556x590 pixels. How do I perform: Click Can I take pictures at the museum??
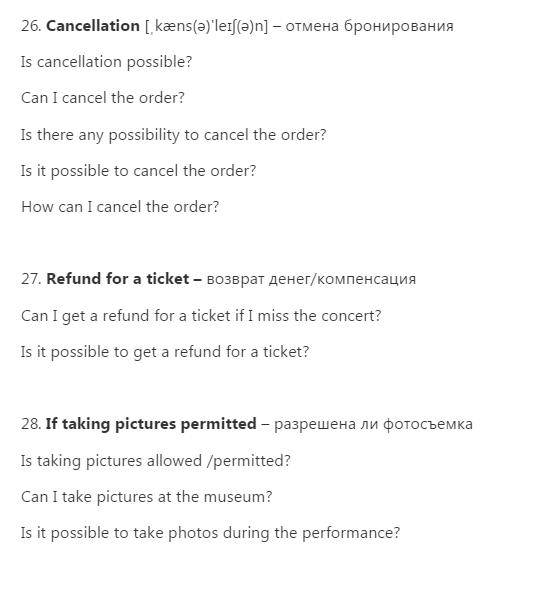147,497
